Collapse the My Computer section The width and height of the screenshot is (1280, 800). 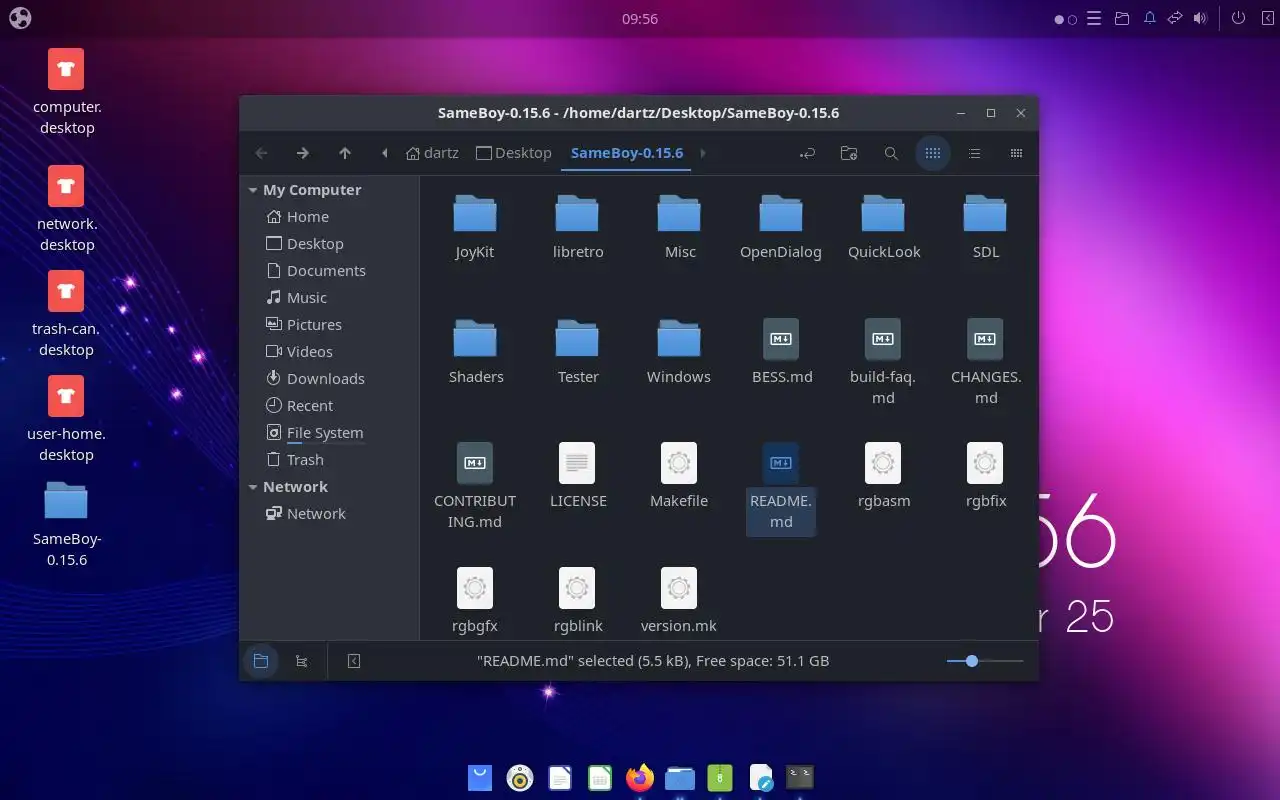point(253,190)
